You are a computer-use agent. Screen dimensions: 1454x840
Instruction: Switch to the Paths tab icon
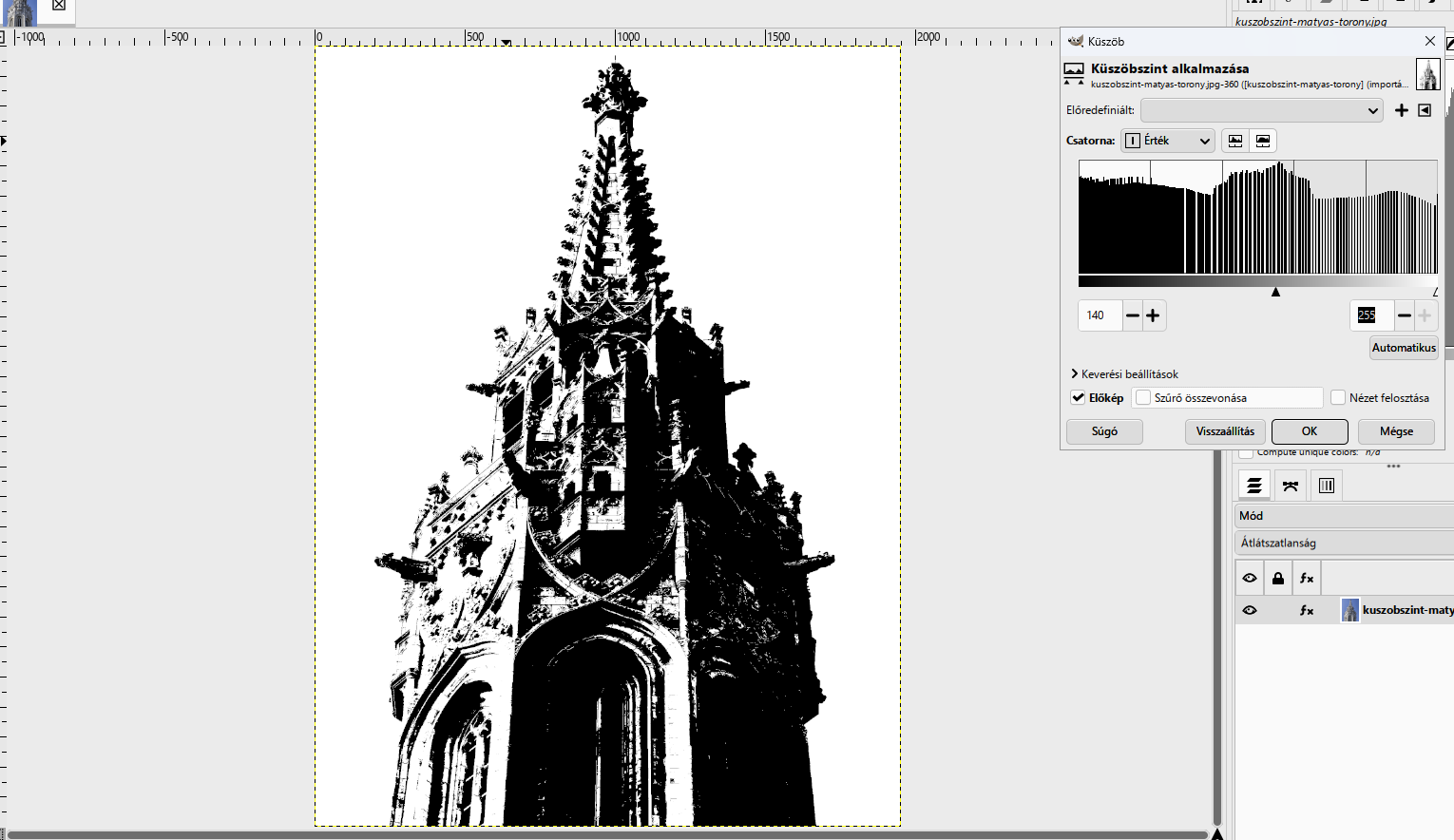(1290, 486)
